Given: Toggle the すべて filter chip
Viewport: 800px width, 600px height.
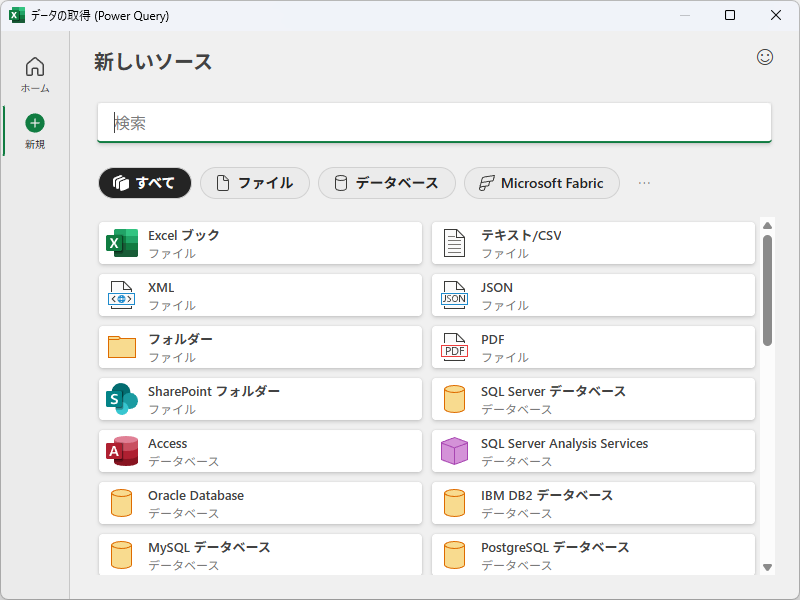Looking at the screenshot, I should pyautogui.click(x=144, y=183).
